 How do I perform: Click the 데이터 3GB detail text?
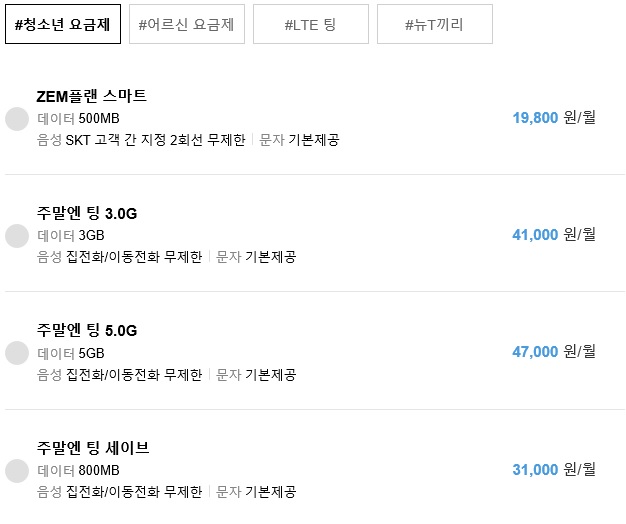click(x=71, y=235)
